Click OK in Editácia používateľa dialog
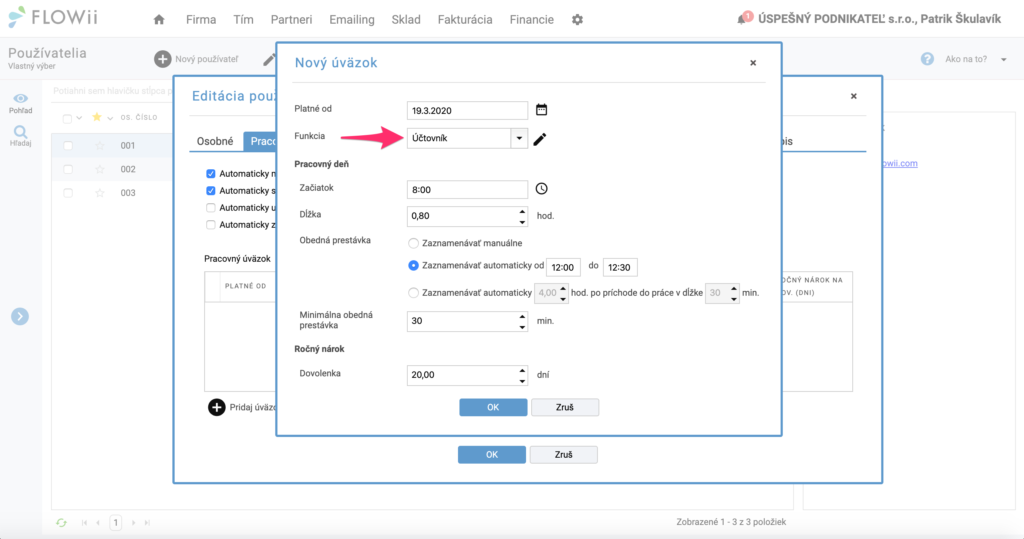Screen dimensions: 1024x539 click(x=492, y=455)
